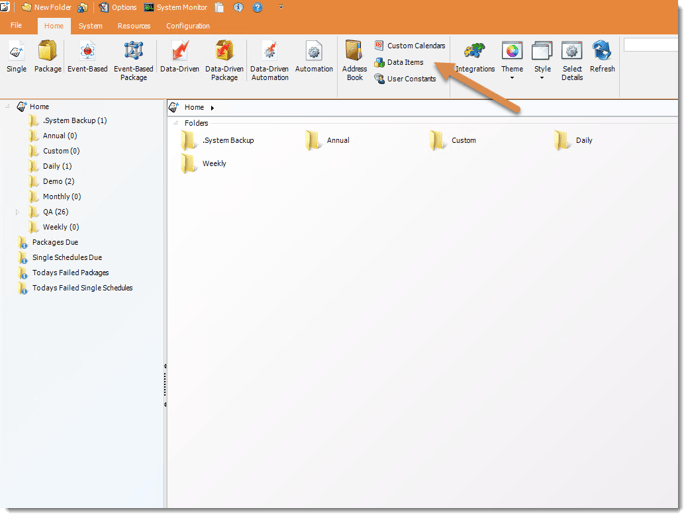688x518 pixels.
Task: Create a Package schedule
Action: click(47, 57)
